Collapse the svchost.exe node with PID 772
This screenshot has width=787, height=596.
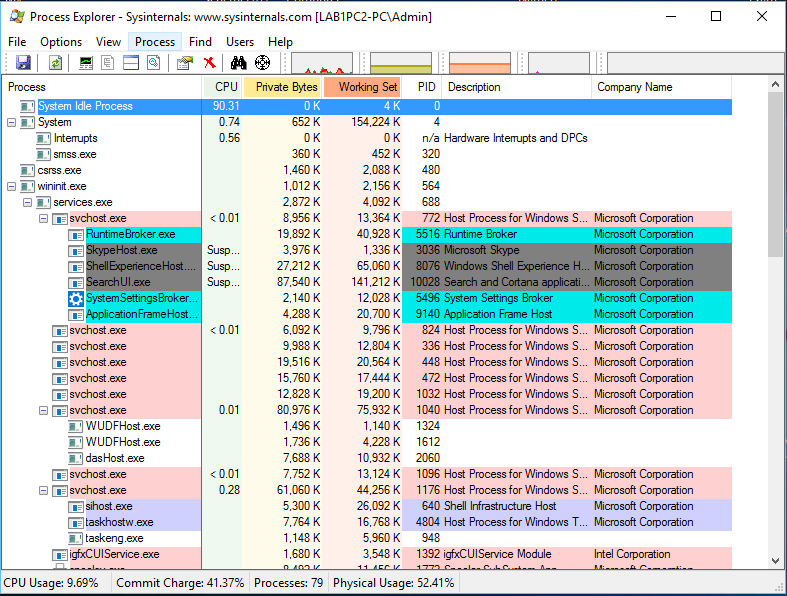[x=44, y=218]
